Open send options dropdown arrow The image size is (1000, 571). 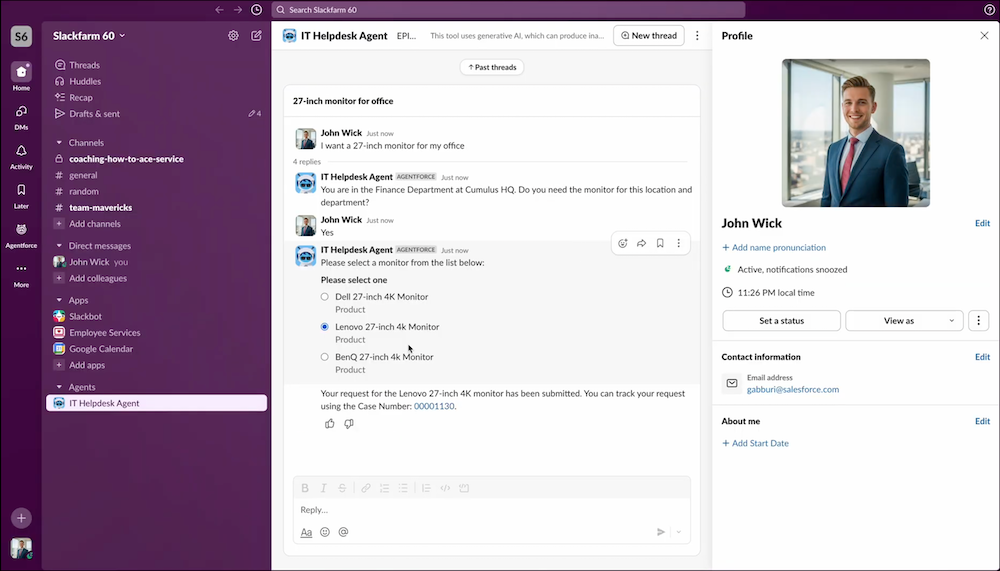pos(679,532)
